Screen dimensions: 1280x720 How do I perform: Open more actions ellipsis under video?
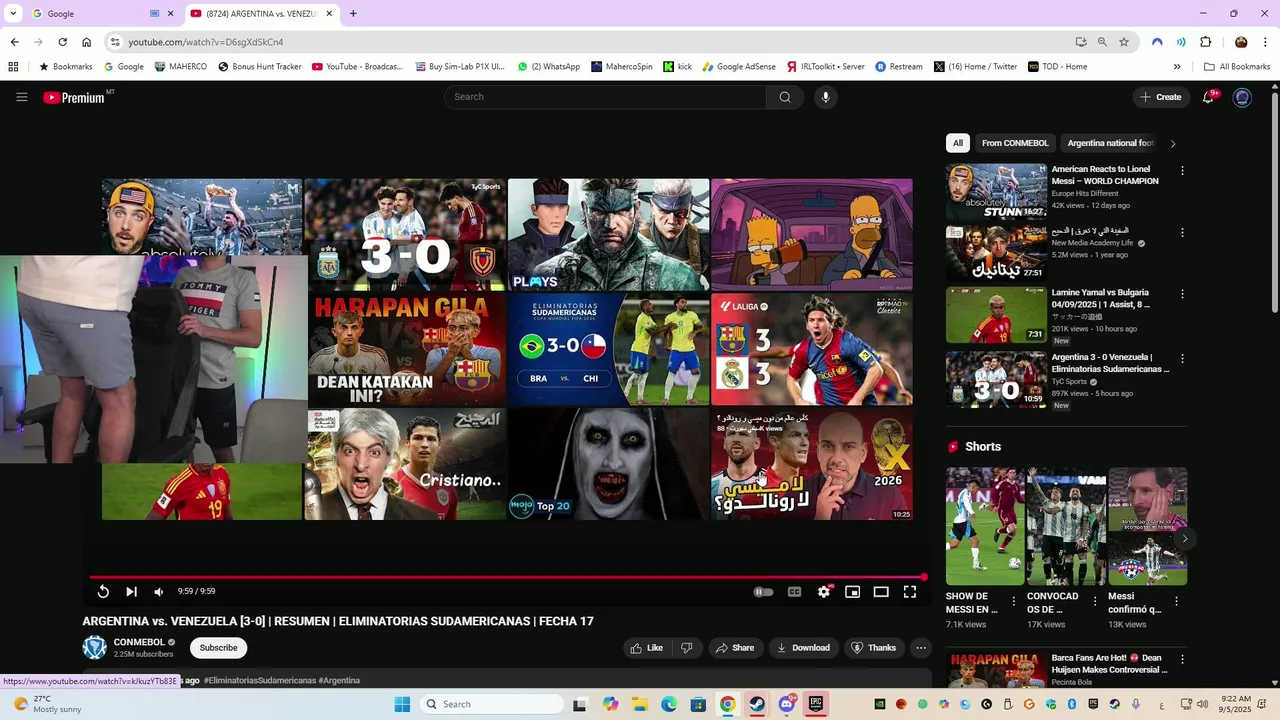pyautogui.click(x=921, y=648)
